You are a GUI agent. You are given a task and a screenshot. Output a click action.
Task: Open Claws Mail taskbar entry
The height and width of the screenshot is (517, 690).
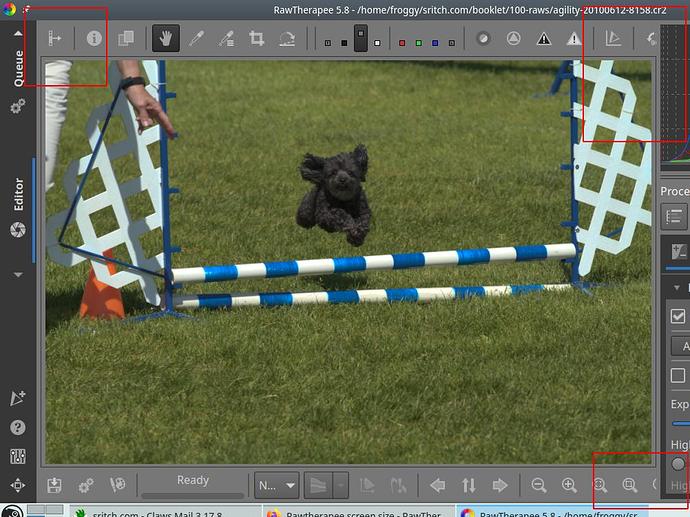[166, 511]
